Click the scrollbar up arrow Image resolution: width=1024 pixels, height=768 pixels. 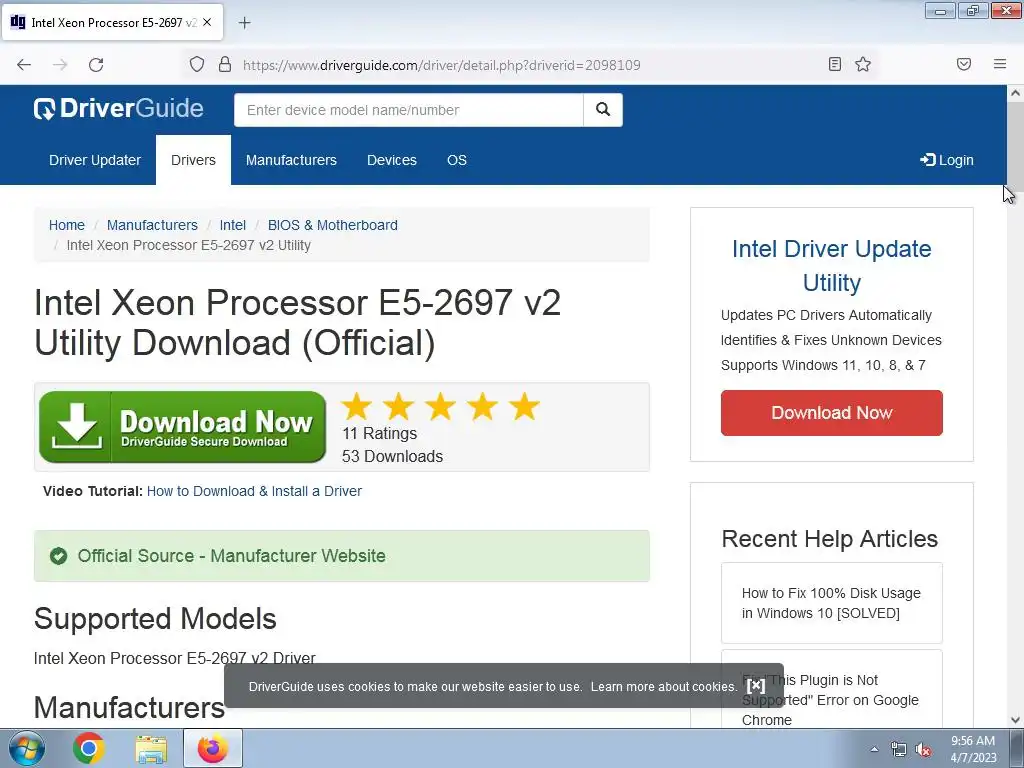1015,93
